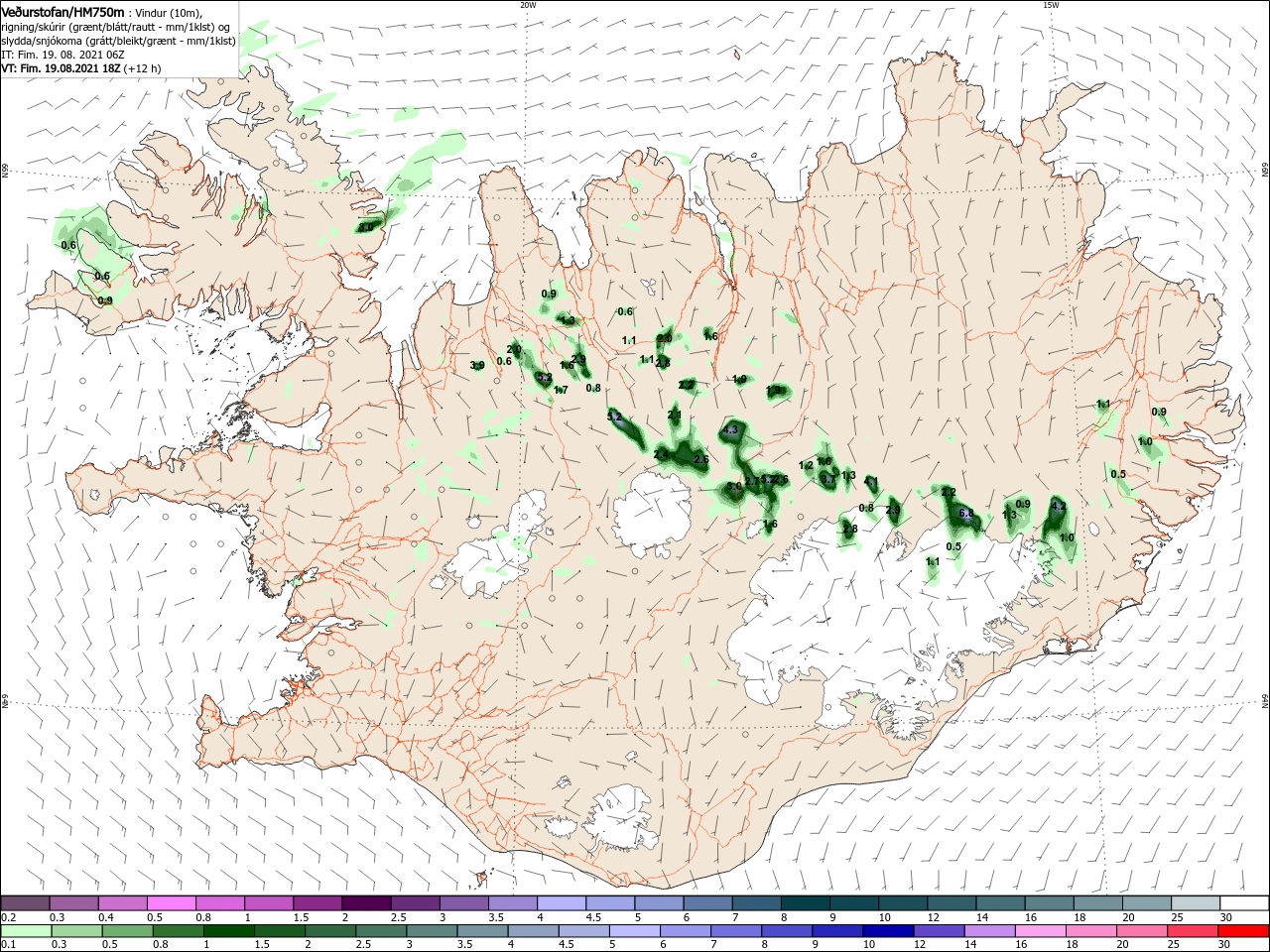1270x952 pixels.
Task: Click the white swatch labeled 30 in upper legend
Action: point(1244,903)
